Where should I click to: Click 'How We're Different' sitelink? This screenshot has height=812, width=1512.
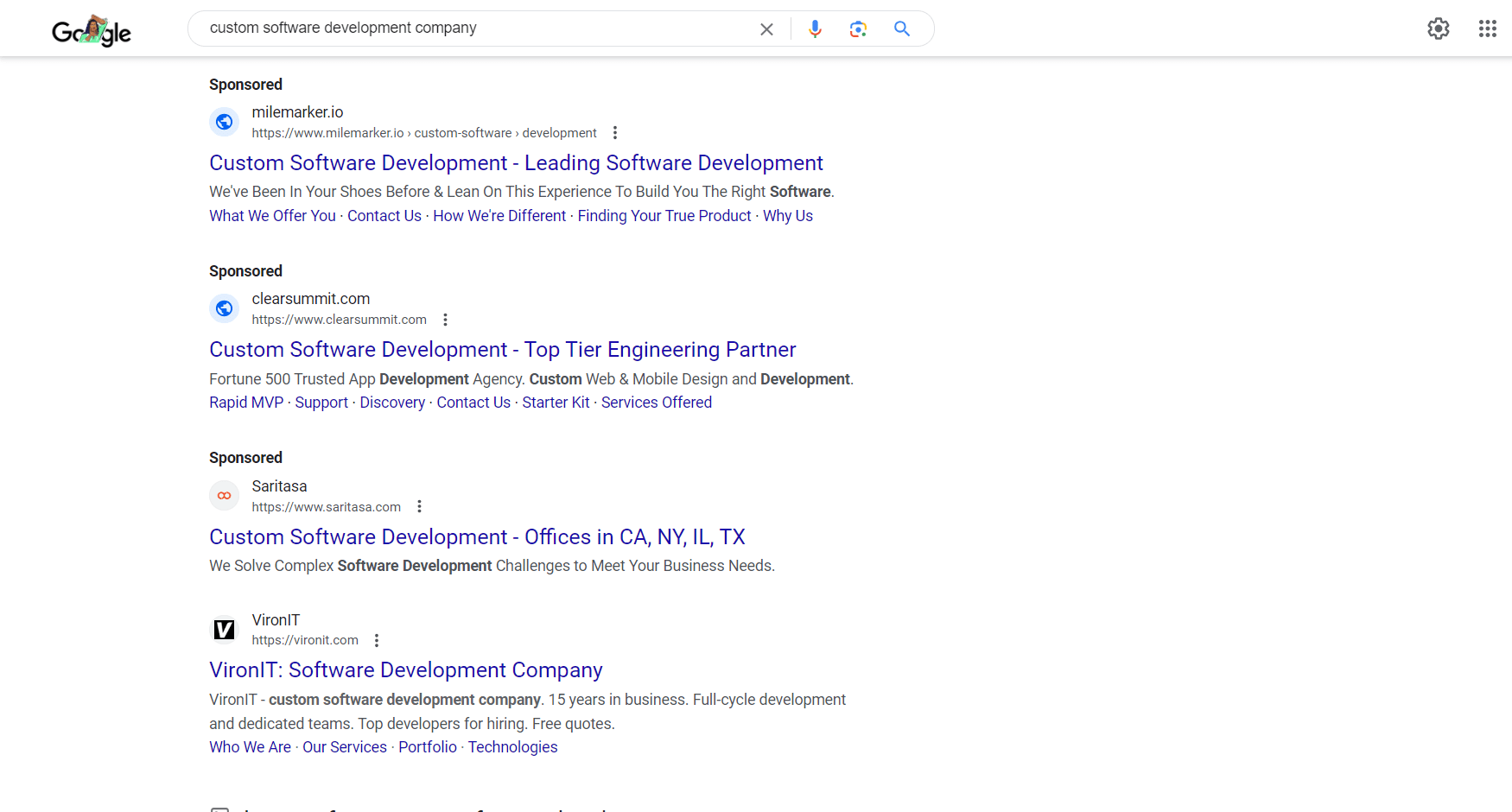499,216
